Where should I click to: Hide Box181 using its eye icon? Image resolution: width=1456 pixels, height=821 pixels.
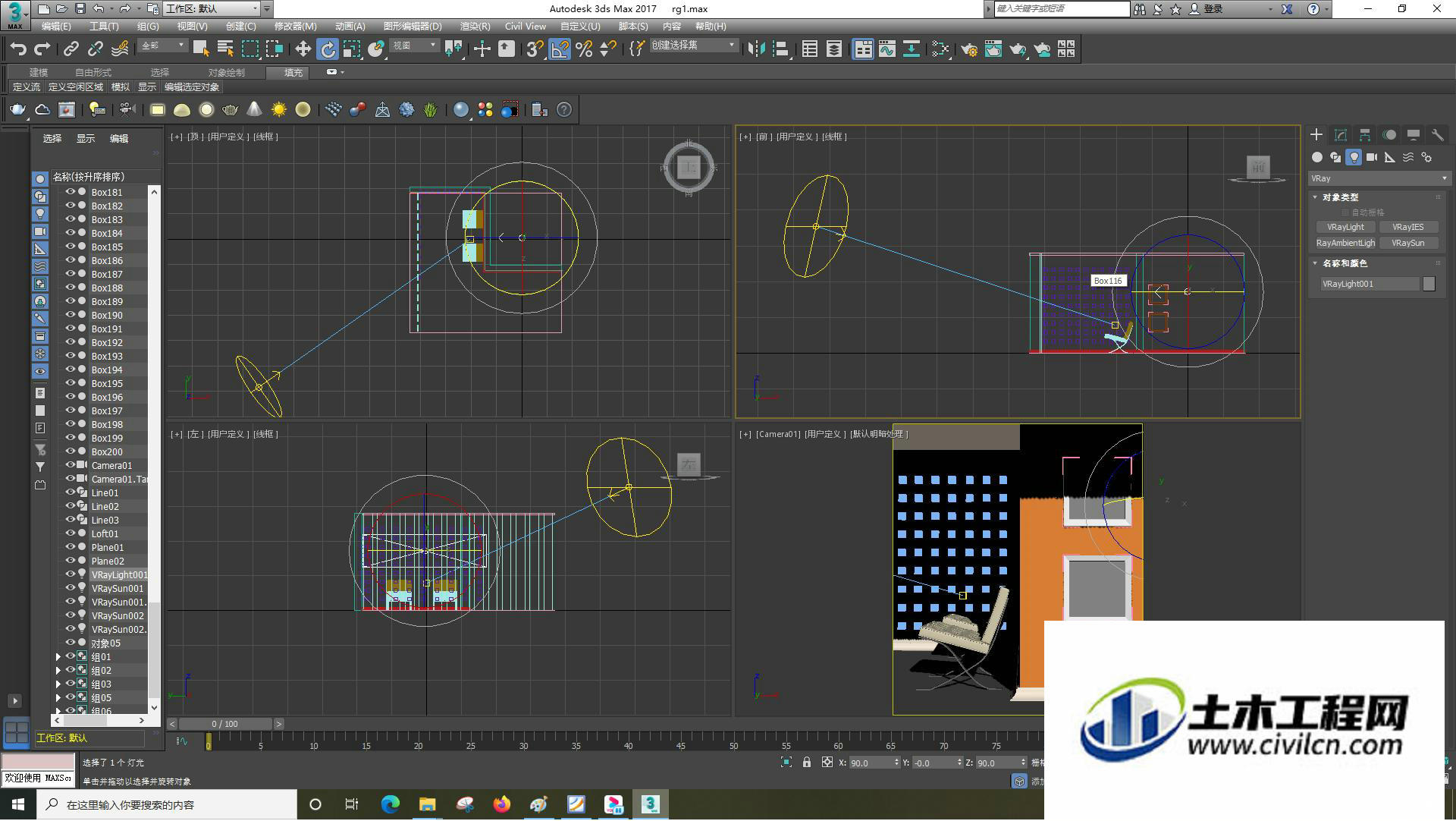[x=70, y=192]
